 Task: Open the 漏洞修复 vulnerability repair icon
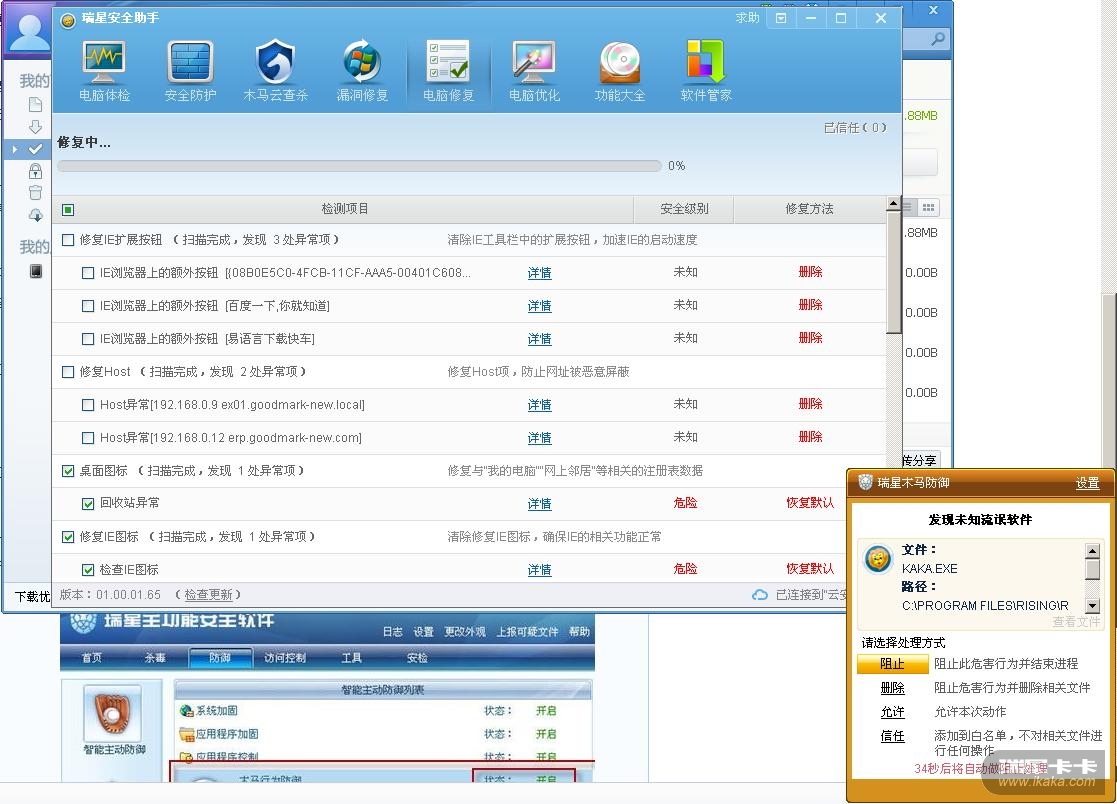click(362, 71)
